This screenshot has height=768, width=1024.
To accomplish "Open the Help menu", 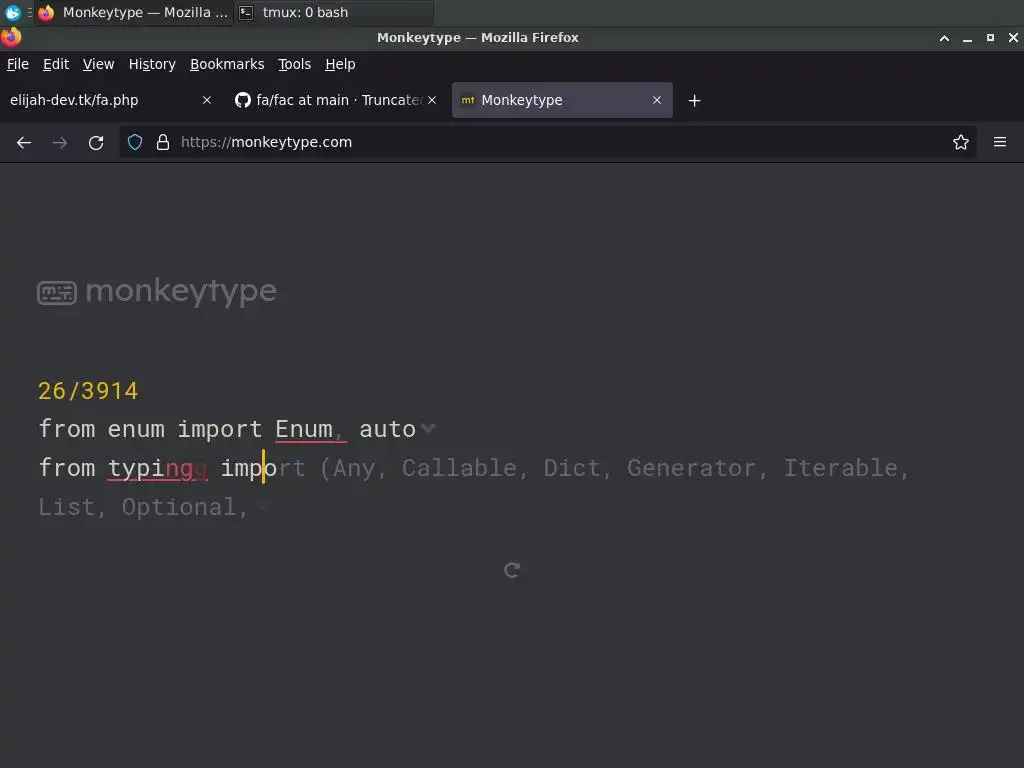I will coord(340,64).
